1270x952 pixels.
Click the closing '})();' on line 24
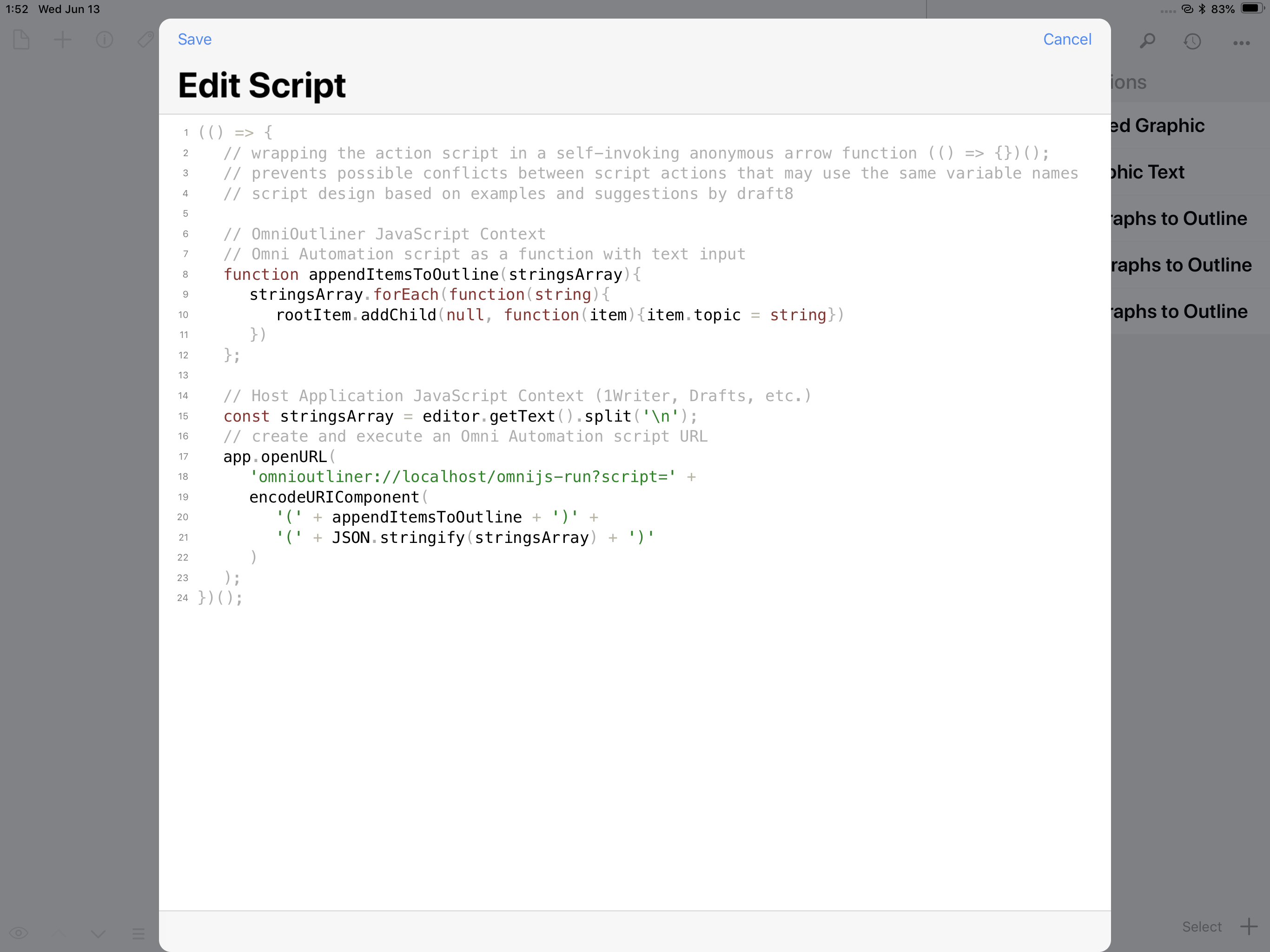(x=220, y=598)
